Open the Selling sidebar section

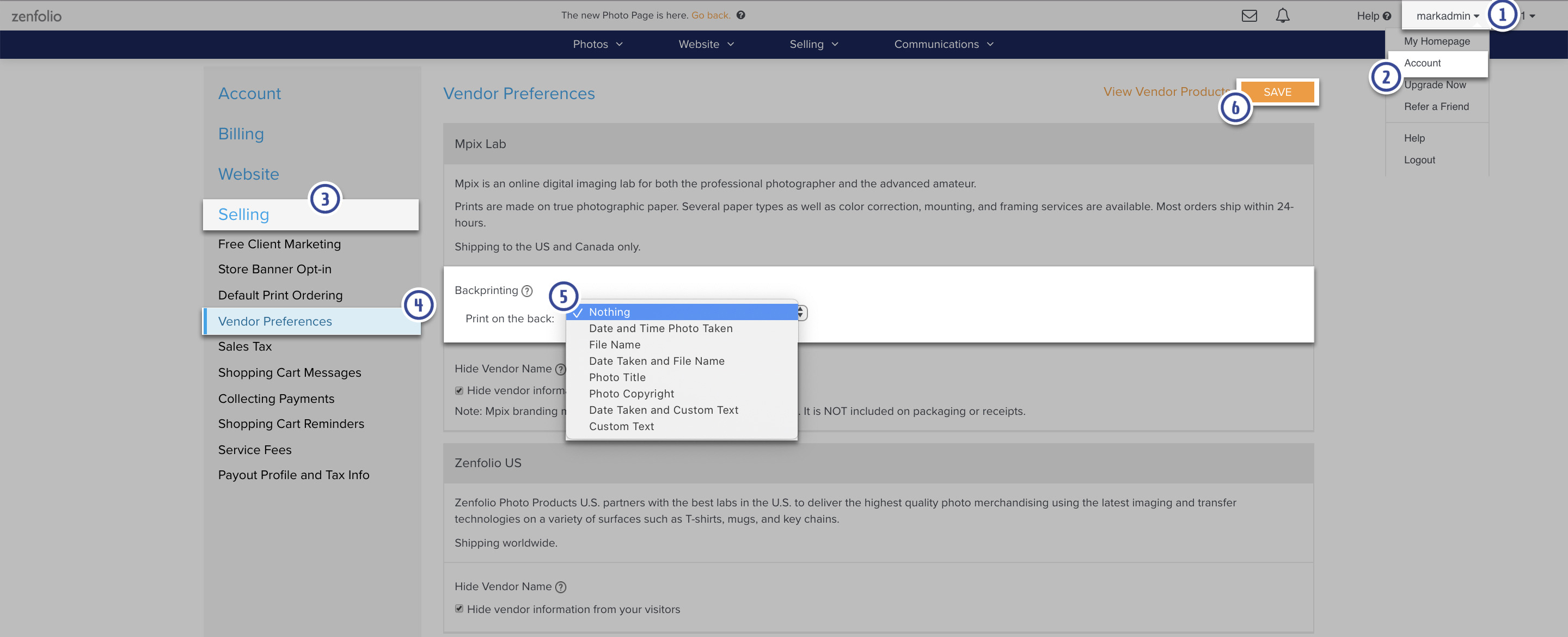pyautogui.click(x=310, y=215)
